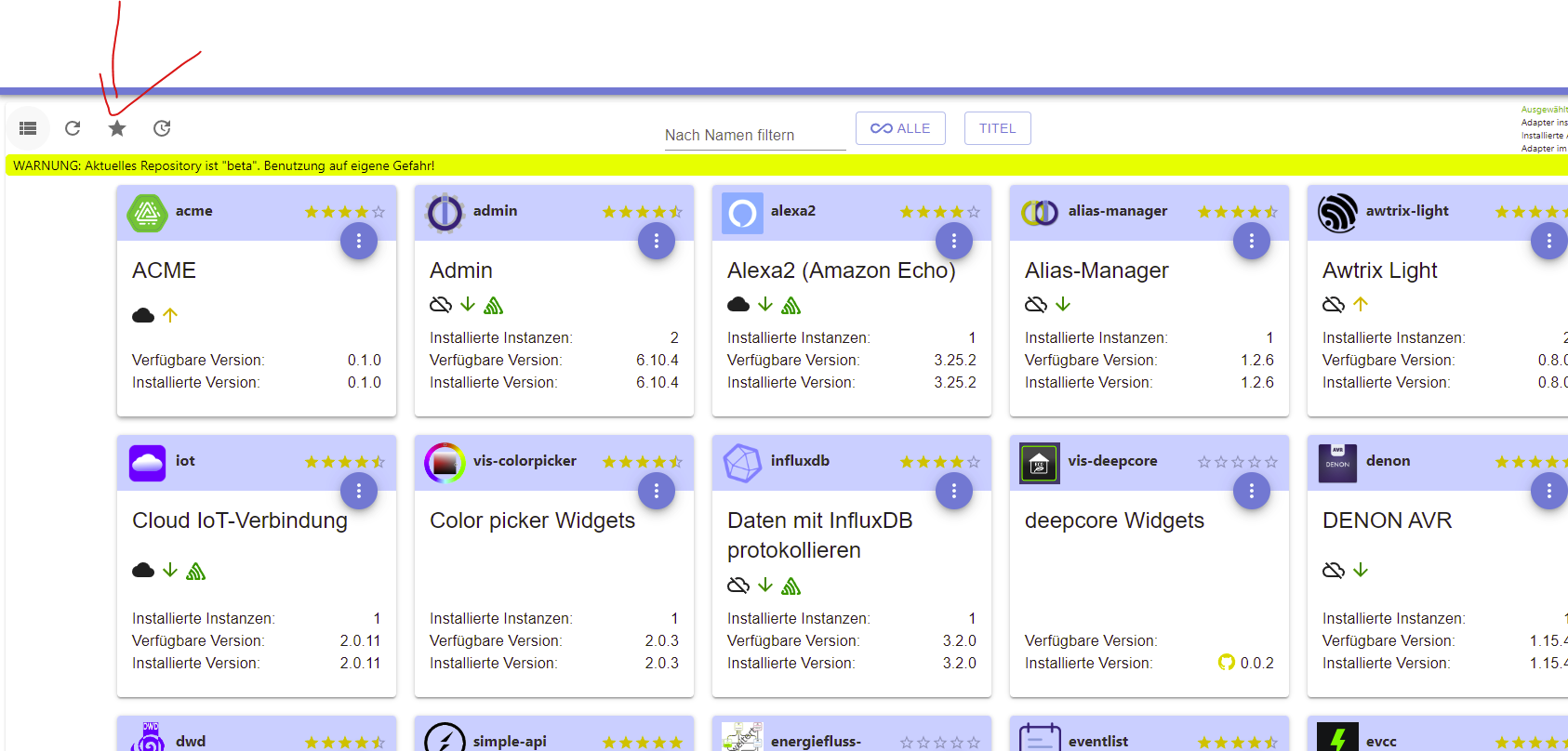Screen dimensions: 1568x751
Task: Click the star rating on the vis-colorpicker card
Action: pos(643,462)
